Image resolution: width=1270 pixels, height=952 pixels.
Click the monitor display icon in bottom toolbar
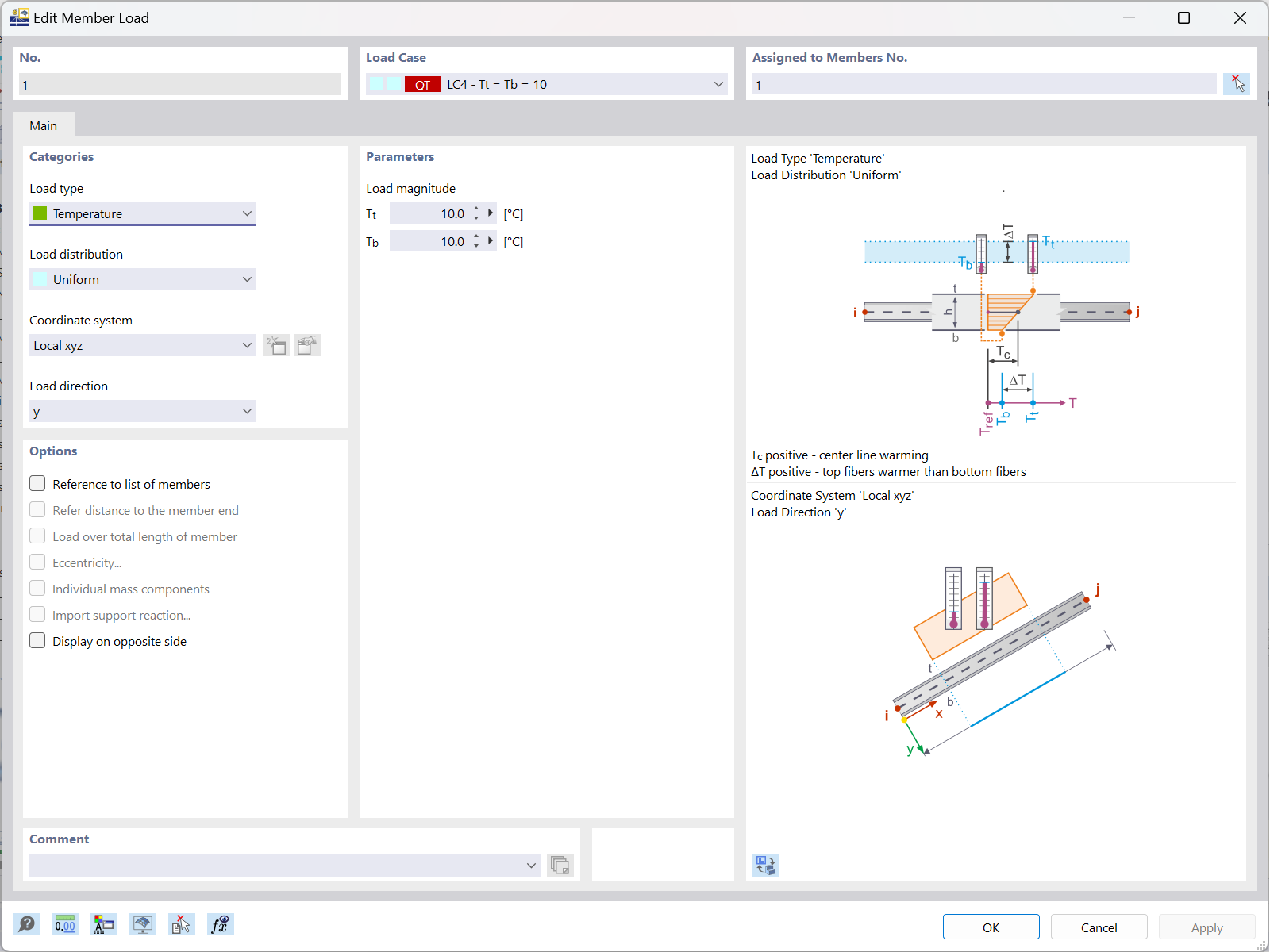point(142,924)
